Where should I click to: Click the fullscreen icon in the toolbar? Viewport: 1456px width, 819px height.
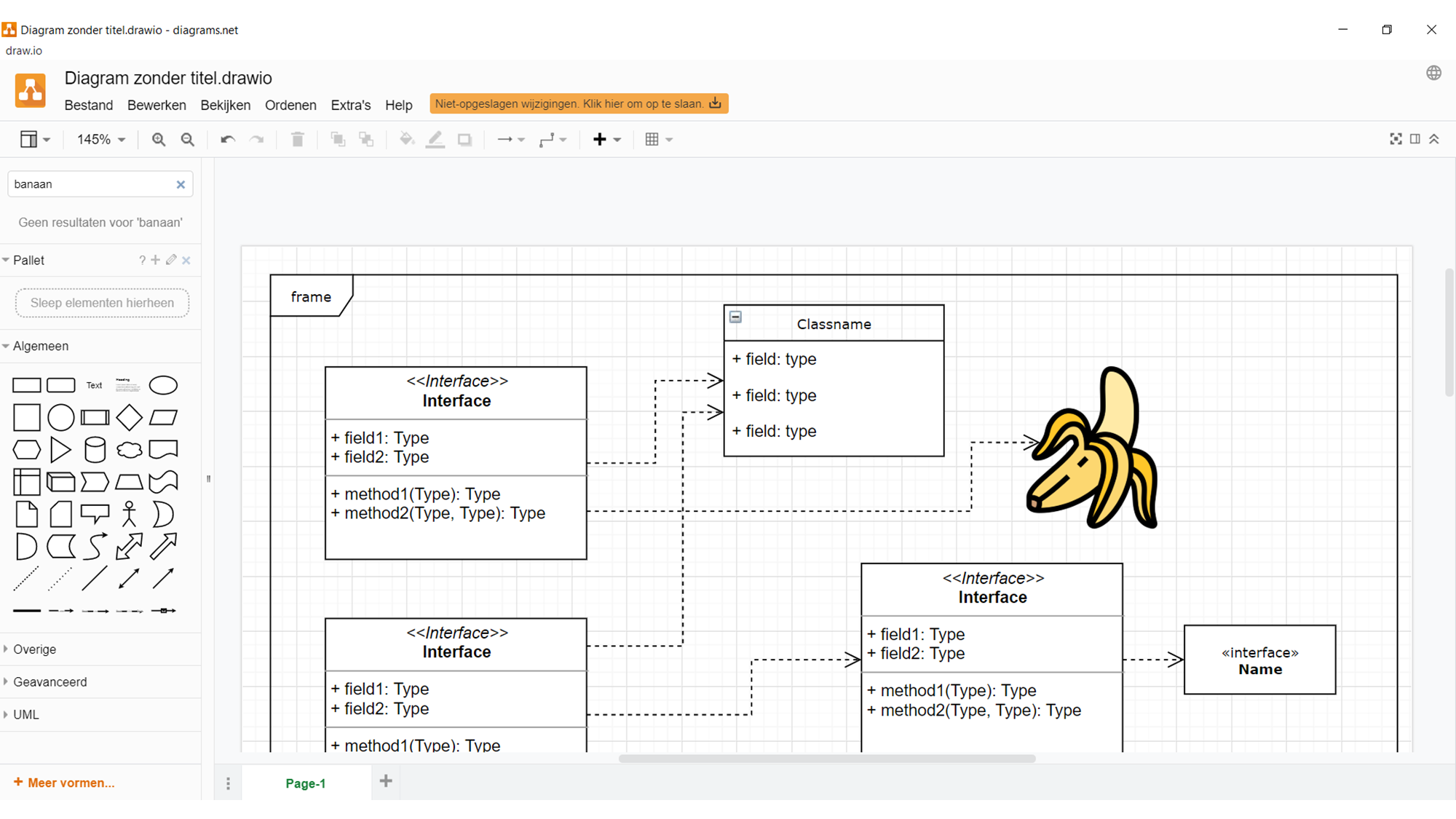[x=1395, y=139]
